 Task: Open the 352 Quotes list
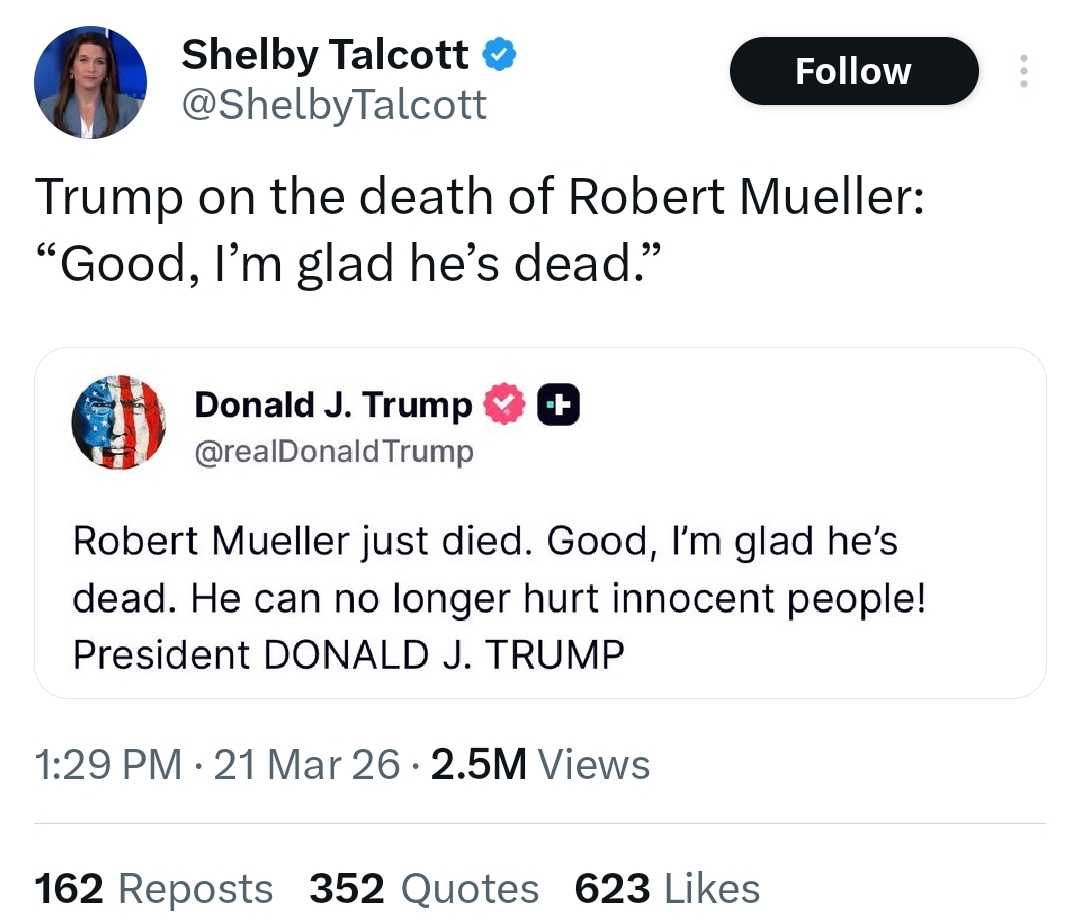(424, 888)
